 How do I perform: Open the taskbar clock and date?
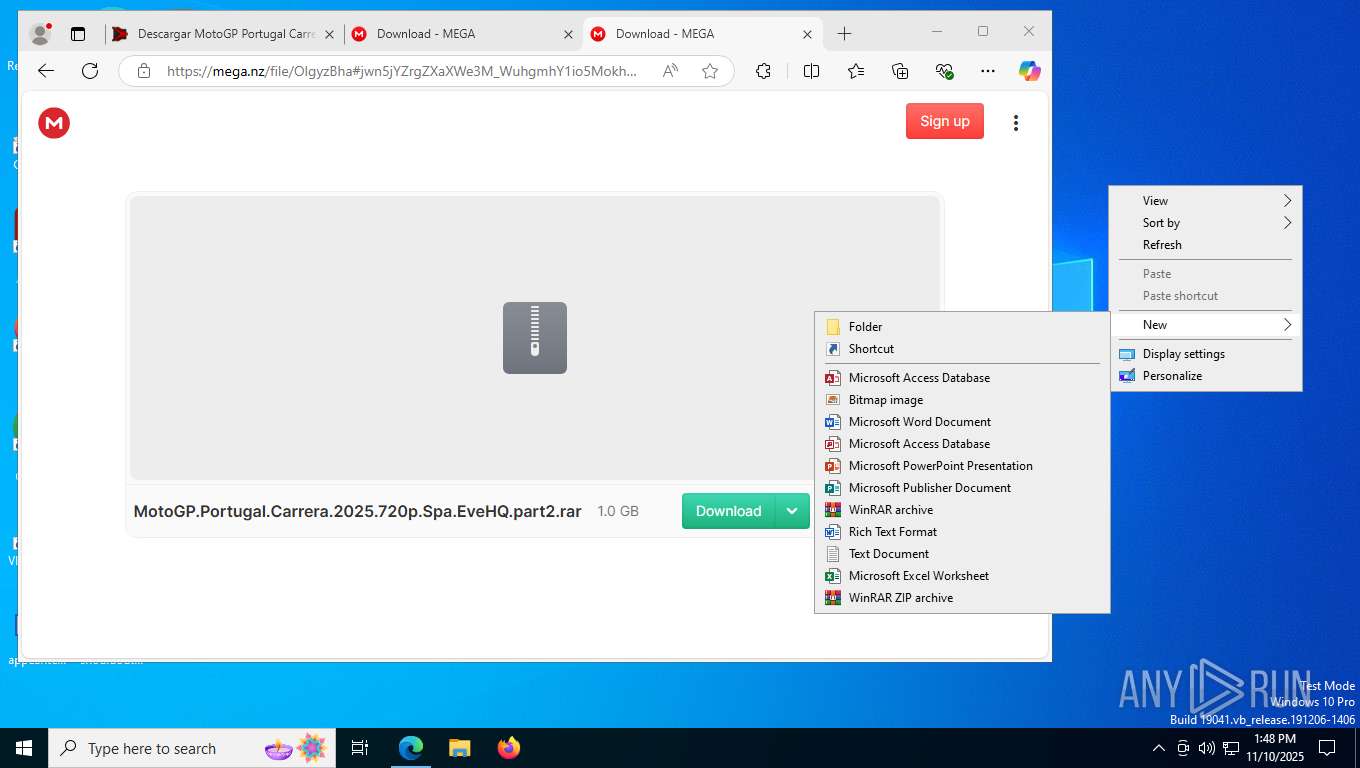click(1274, 748)
